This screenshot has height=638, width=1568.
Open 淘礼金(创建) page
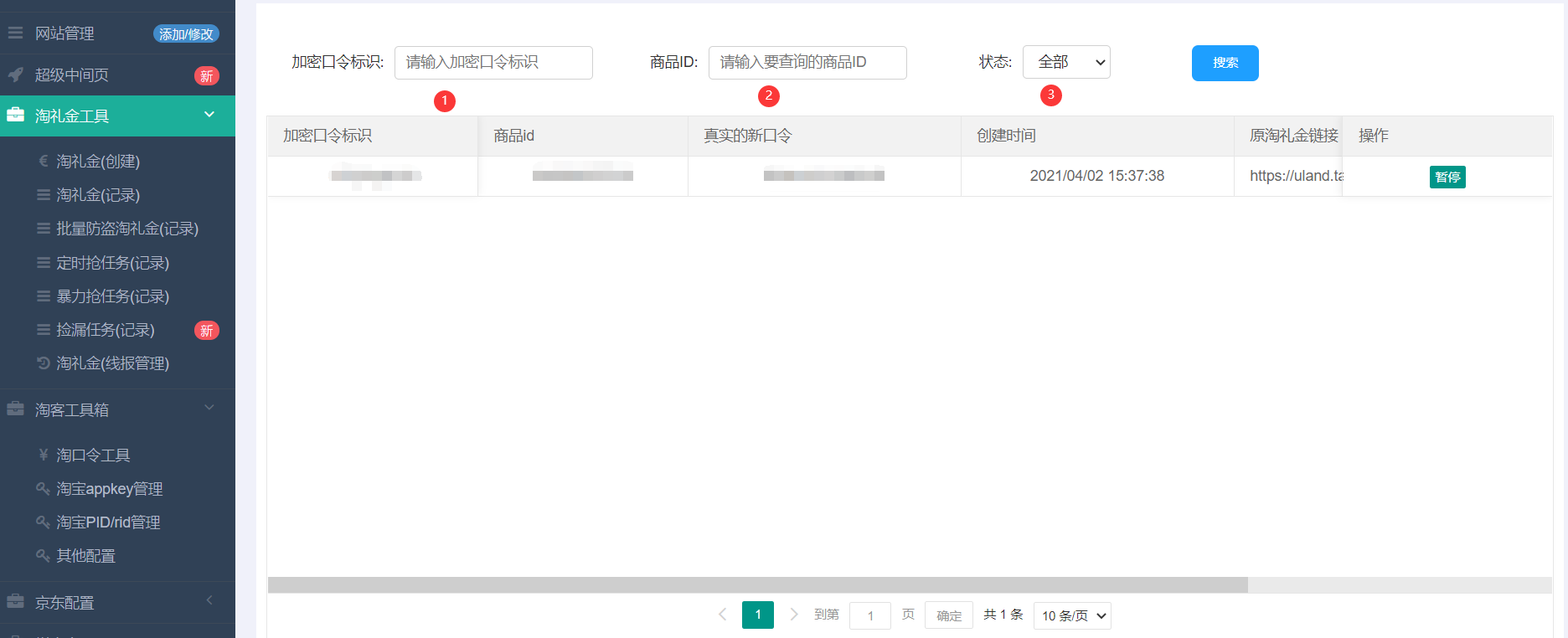[98, 162]
